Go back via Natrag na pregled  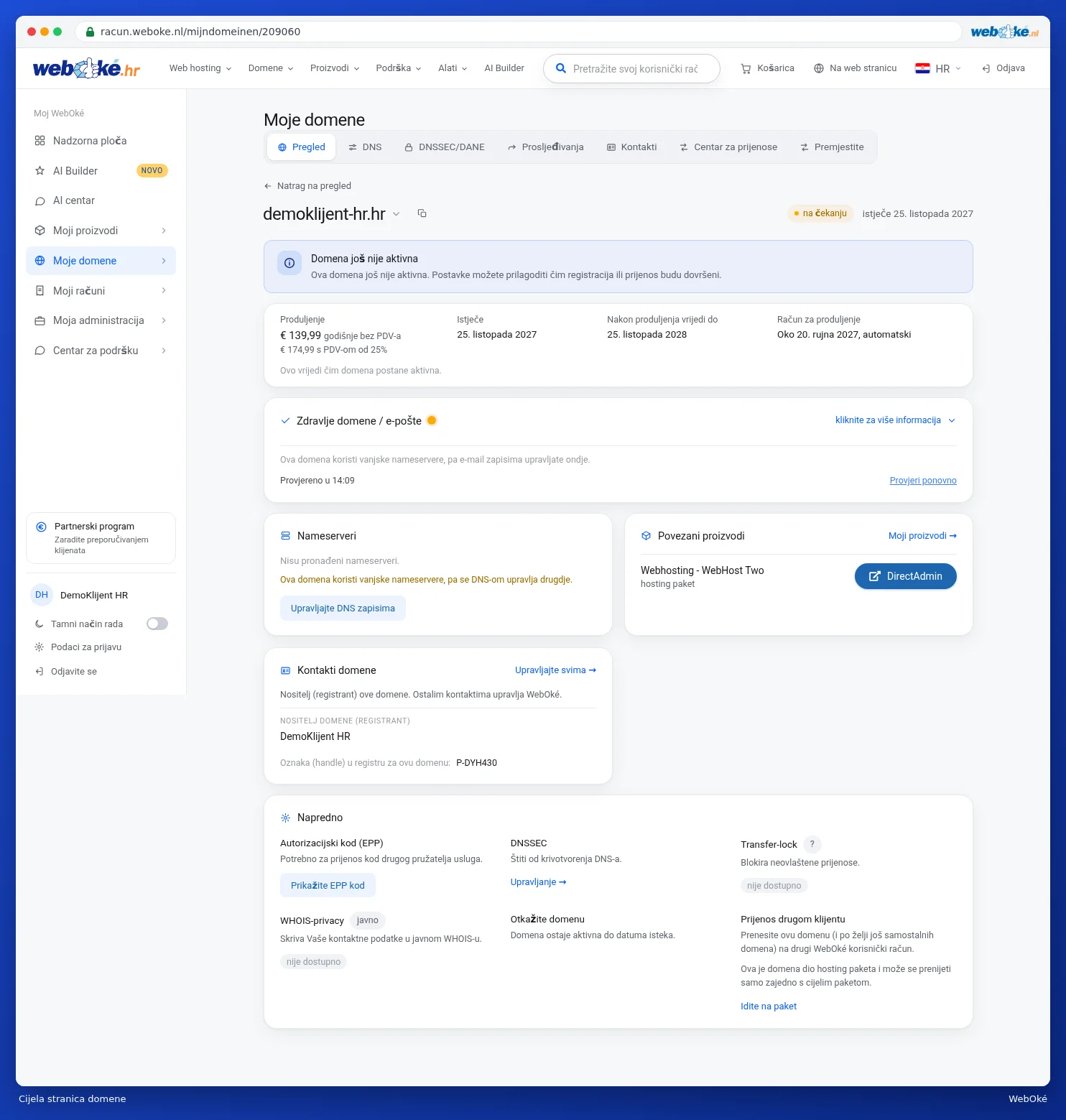coord(307,186)
